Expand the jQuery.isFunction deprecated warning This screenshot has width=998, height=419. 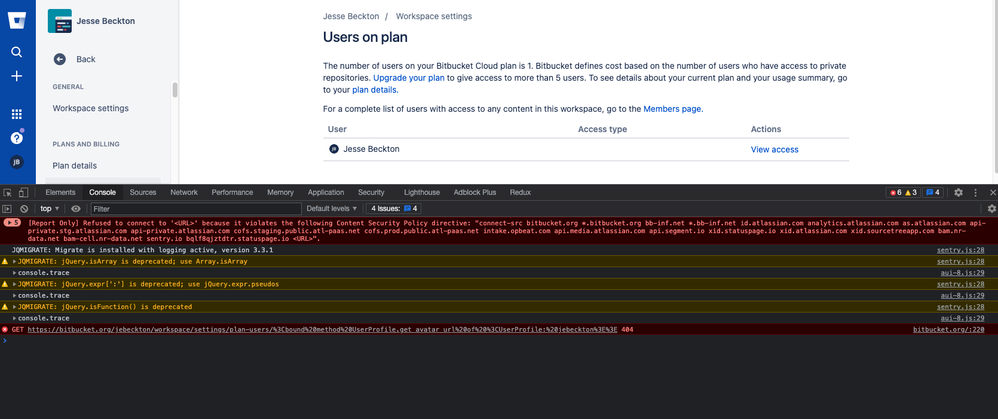15,306
